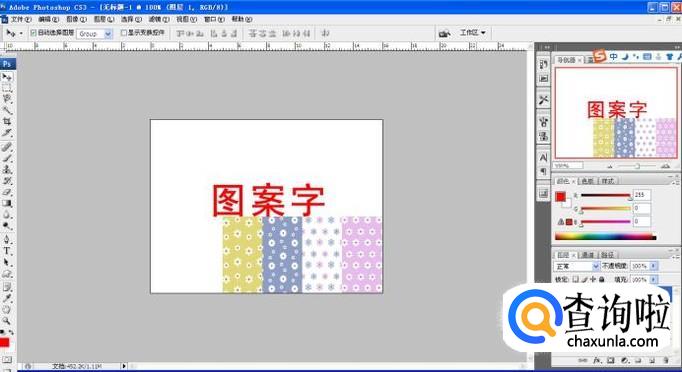Open the layer opacity slider arrow
Image resolution: width=682 pixels, height=372 pixels.
point(653,266)
